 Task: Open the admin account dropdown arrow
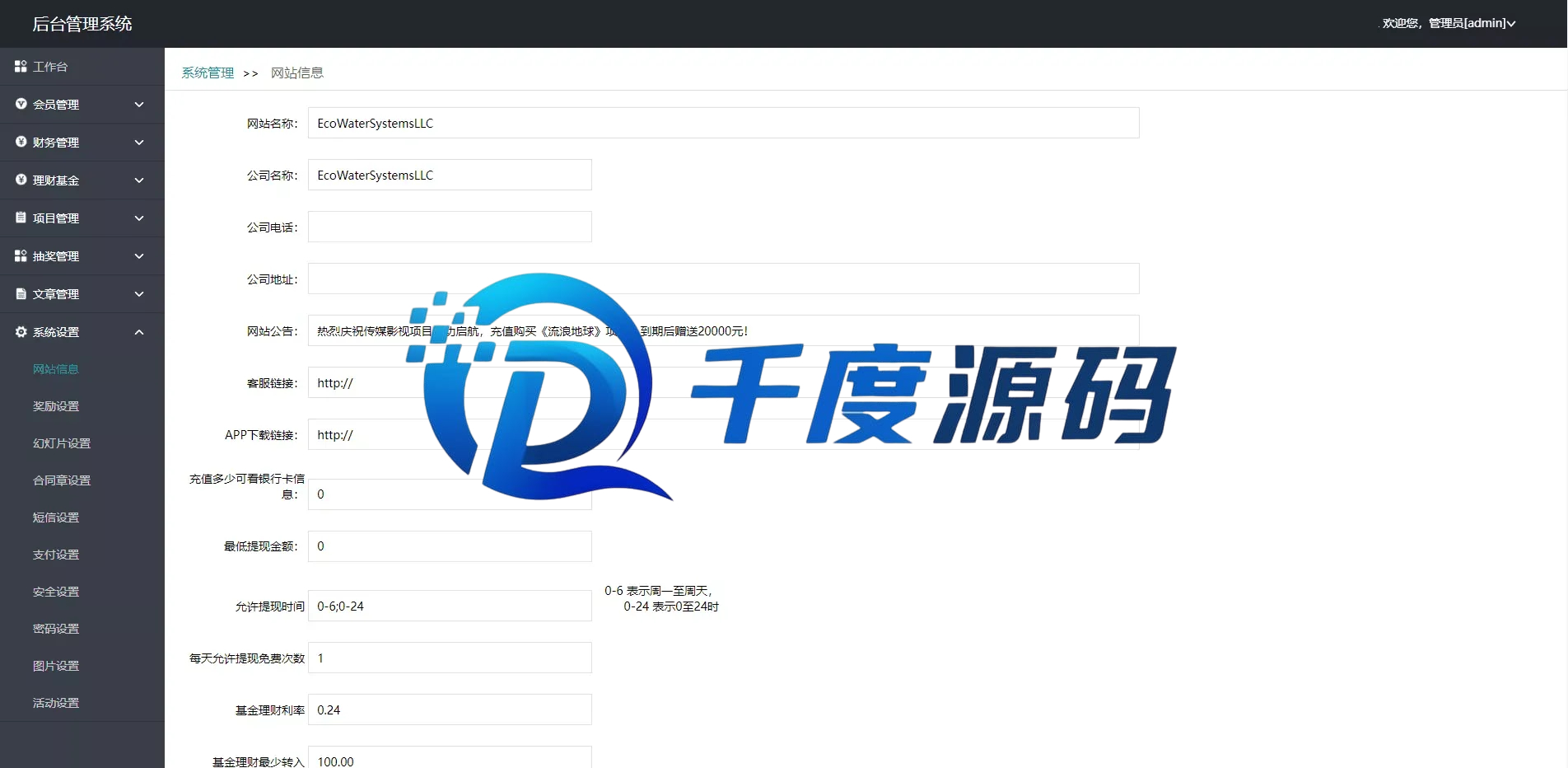[x=1511, y=24]
